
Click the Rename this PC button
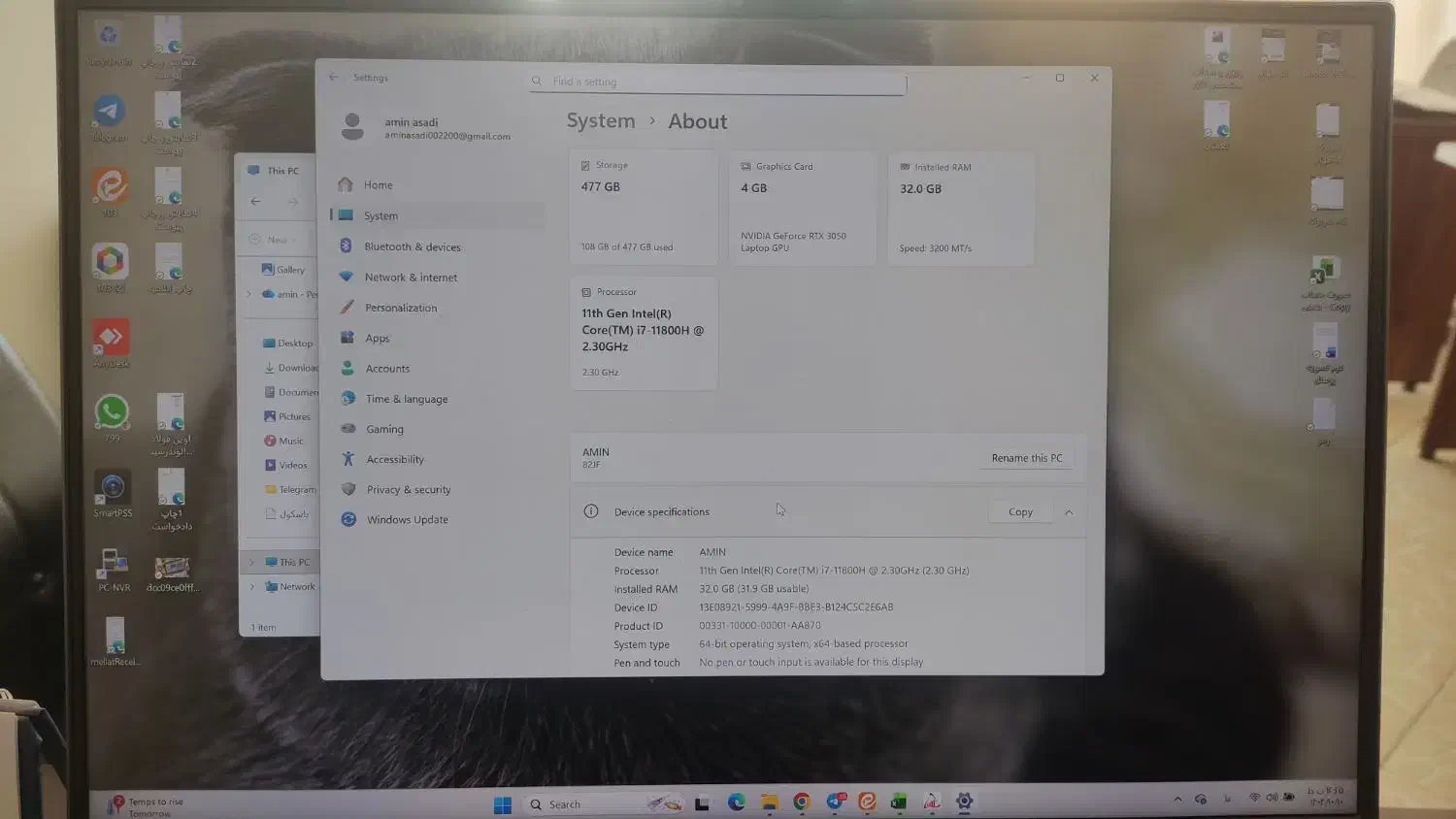click(x=1026, y=458)
